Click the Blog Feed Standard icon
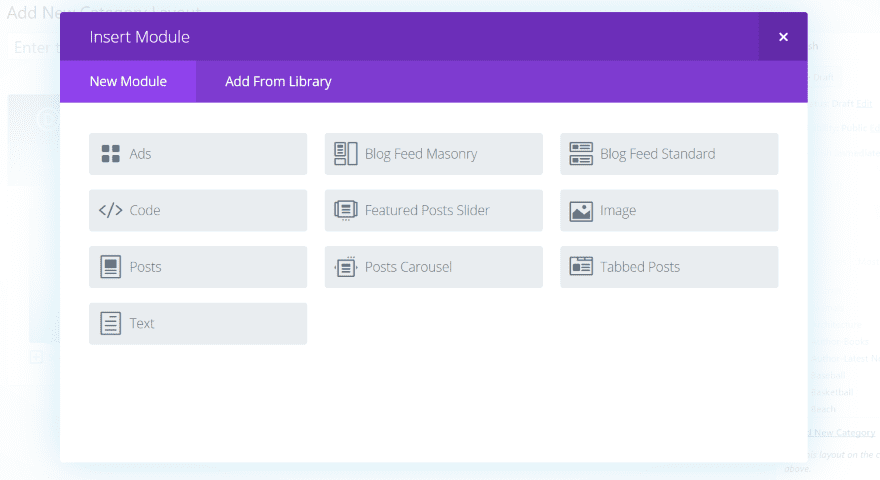The height and width of the screenshot is (480, 880). coord(581,154)
